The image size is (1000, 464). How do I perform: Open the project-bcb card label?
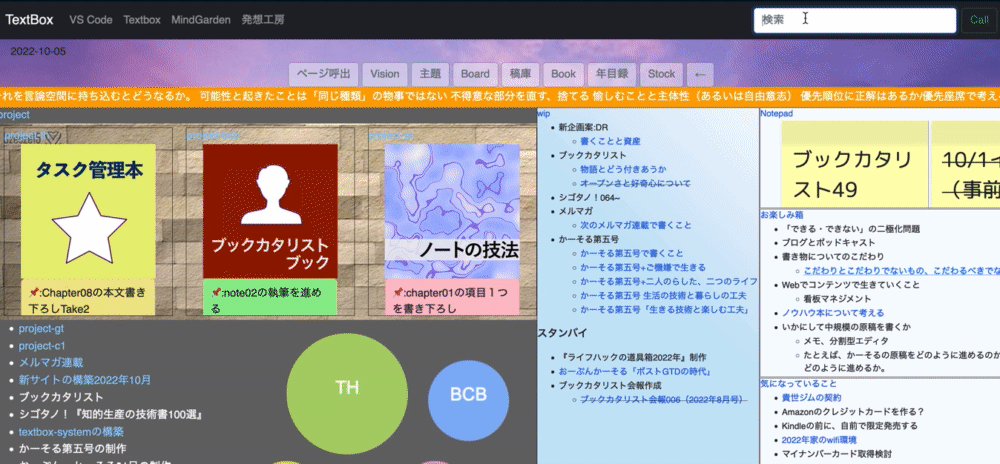click(x=212, y=136)
